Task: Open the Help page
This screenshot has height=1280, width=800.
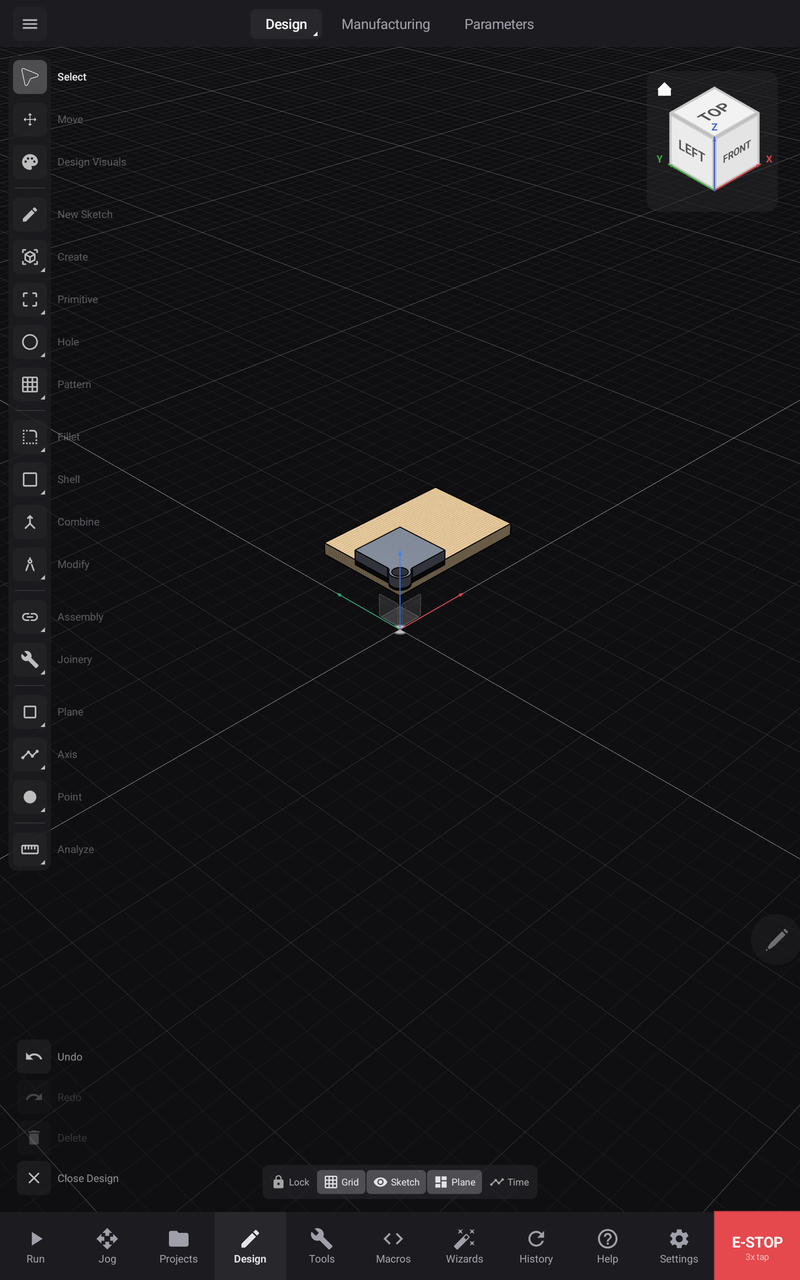Action: pos(607,1246)
